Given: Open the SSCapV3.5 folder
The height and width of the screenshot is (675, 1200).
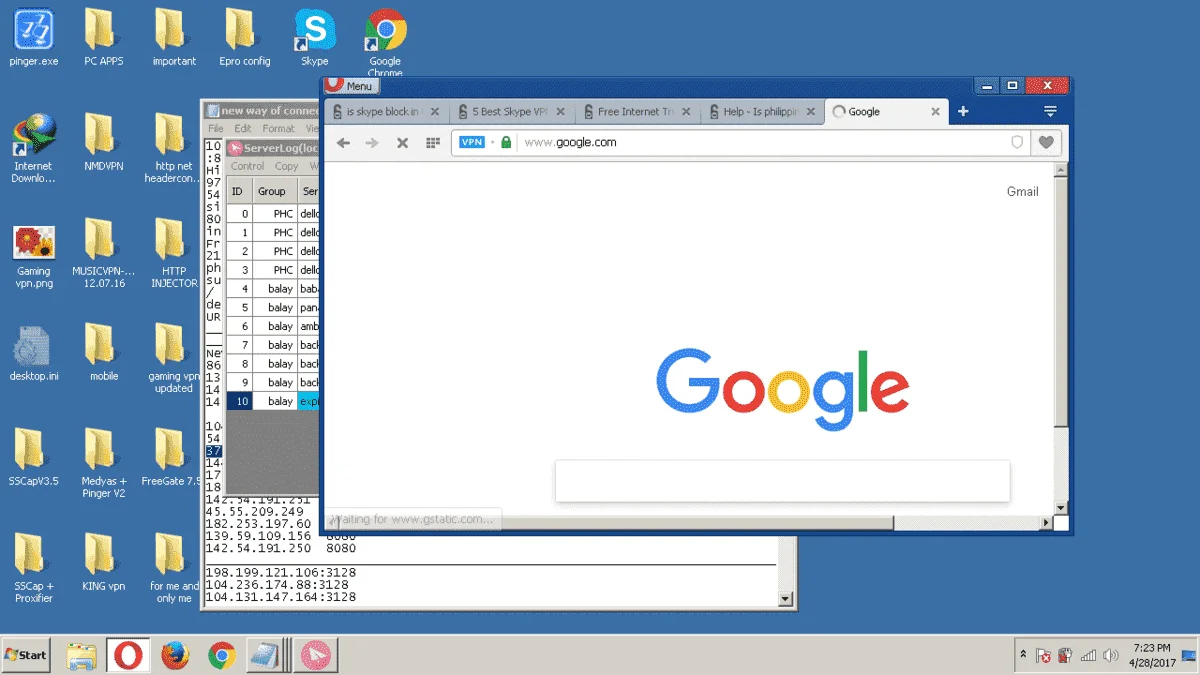Looking at the screenshot, I should pyautogui.click(x=33, y=459).
